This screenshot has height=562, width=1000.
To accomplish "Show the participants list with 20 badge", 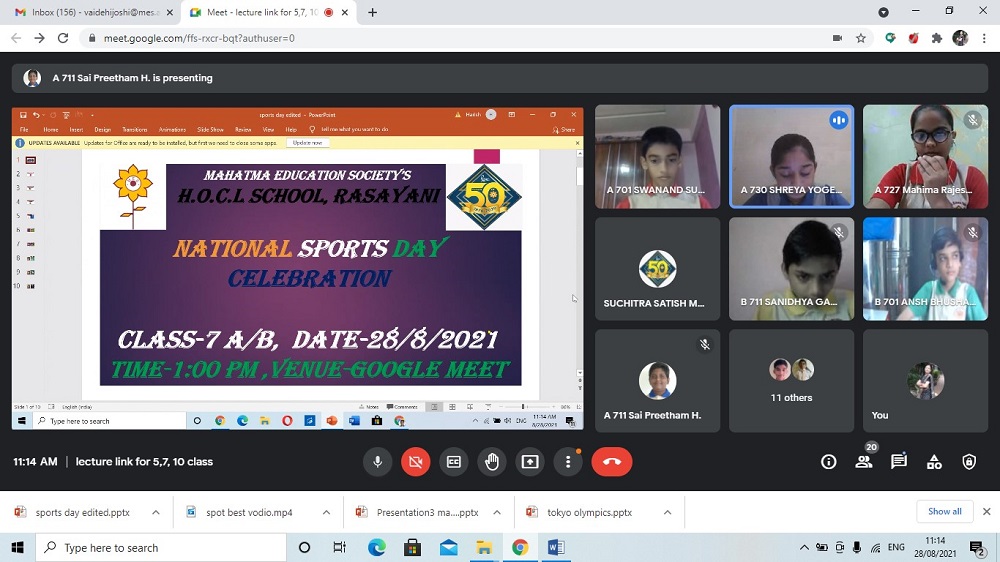I will [x=864, y=462].
